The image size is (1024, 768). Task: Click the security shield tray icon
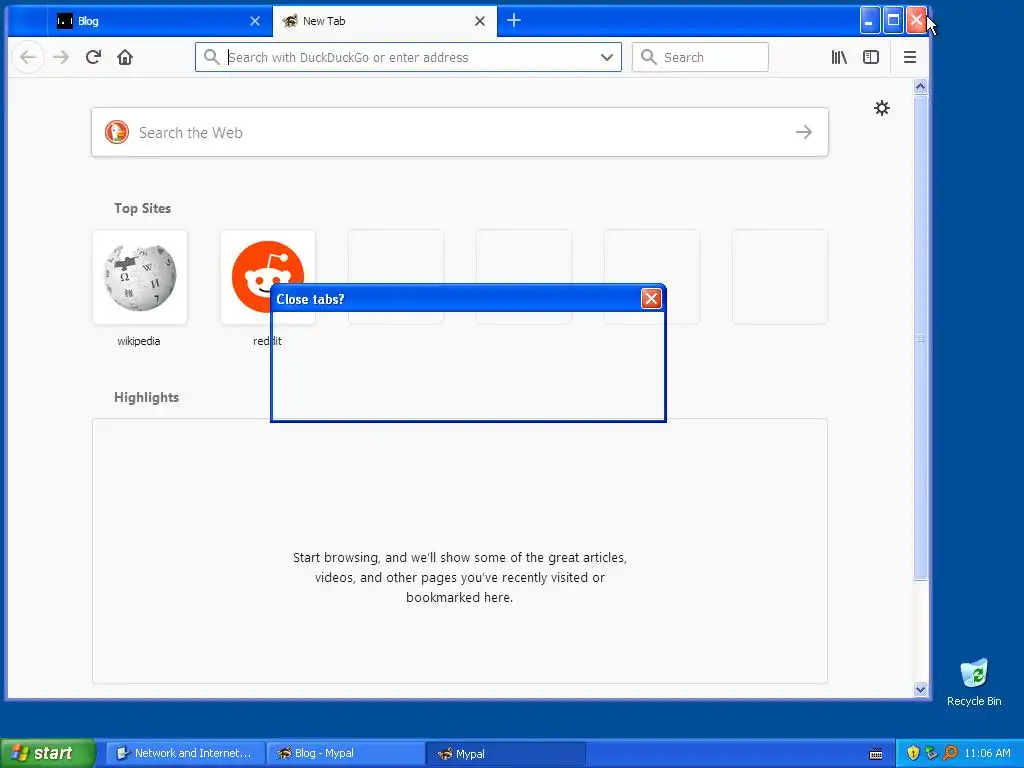pyautogui.click(x=913, y=753)
